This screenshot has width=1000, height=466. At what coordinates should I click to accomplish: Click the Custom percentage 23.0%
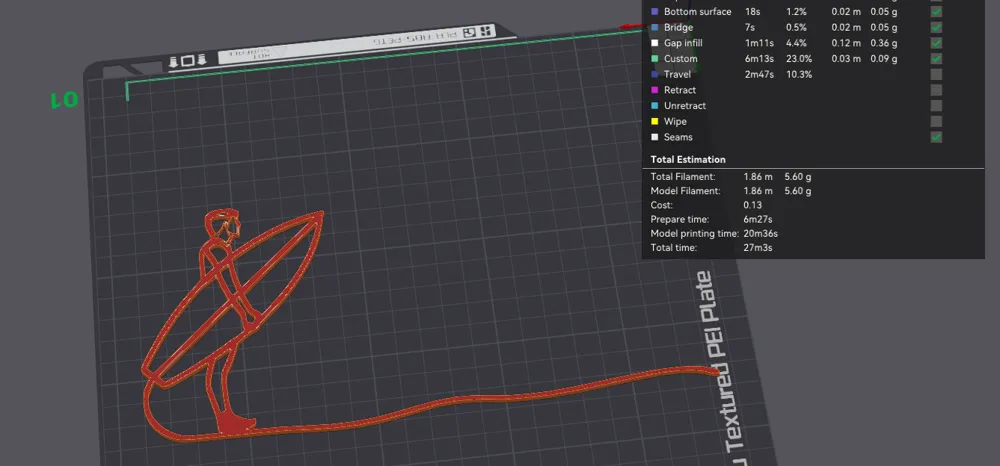point(798,59)
